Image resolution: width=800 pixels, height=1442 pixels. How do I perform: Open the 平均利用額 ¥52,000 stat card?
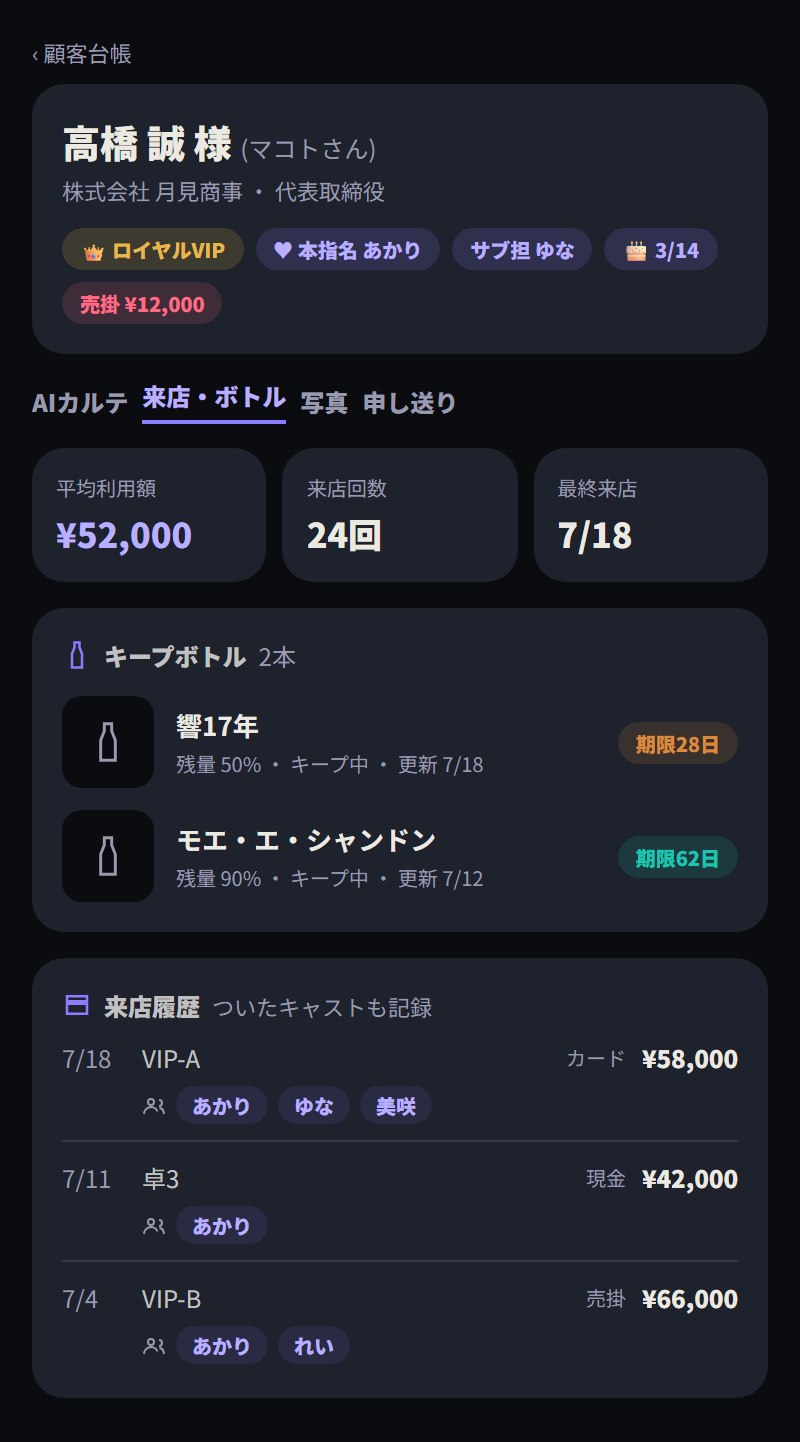[x=149, y=515]
